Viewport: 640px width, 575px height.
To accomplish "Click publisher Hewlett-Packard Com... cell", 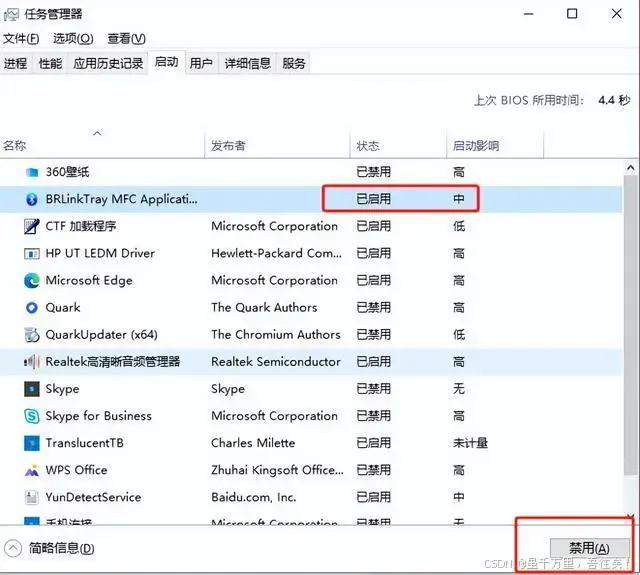I will 277,253.
